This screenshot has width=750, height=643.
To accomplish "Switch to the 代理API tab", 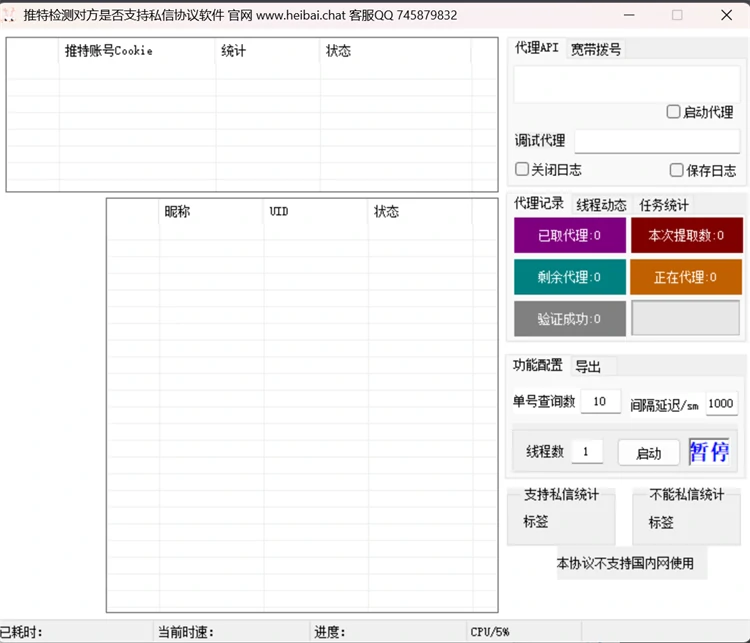I will 536,48.
